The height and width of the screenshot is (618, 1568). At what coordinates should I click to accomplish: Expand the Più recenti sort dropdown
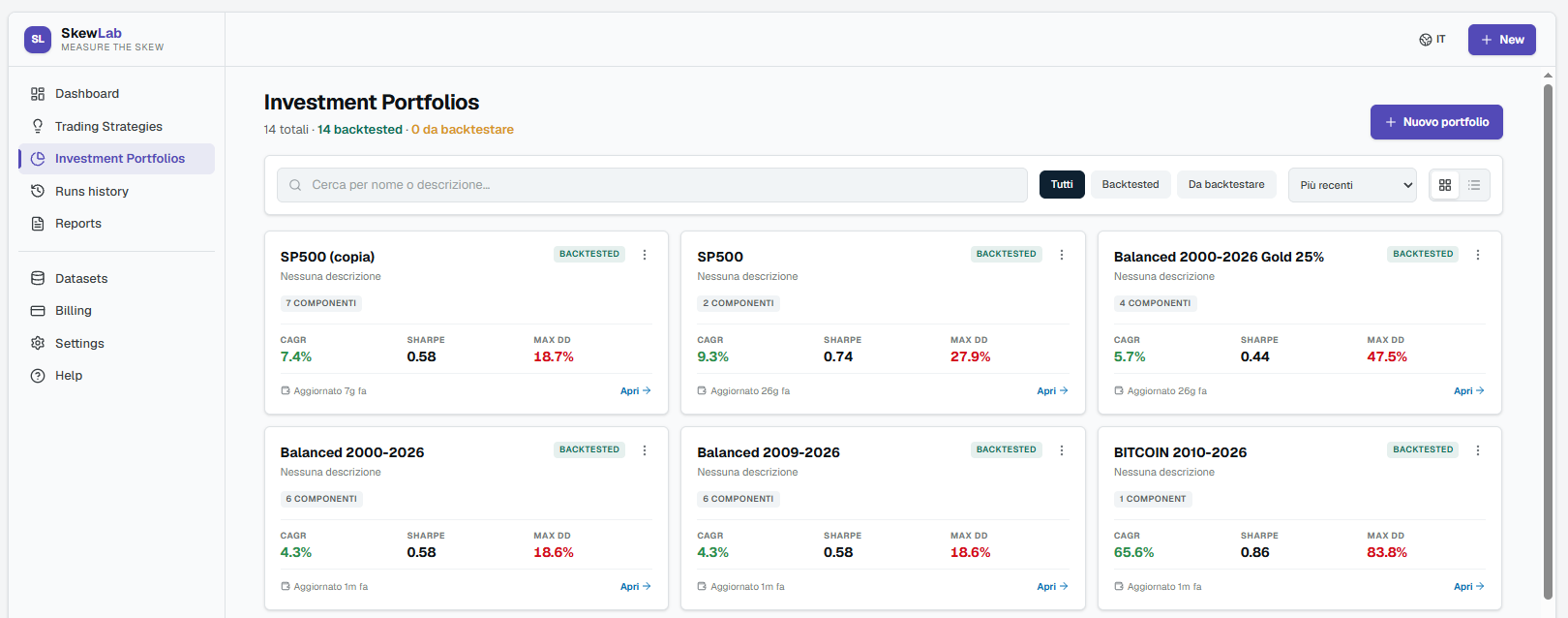[x=1352, y=185]
